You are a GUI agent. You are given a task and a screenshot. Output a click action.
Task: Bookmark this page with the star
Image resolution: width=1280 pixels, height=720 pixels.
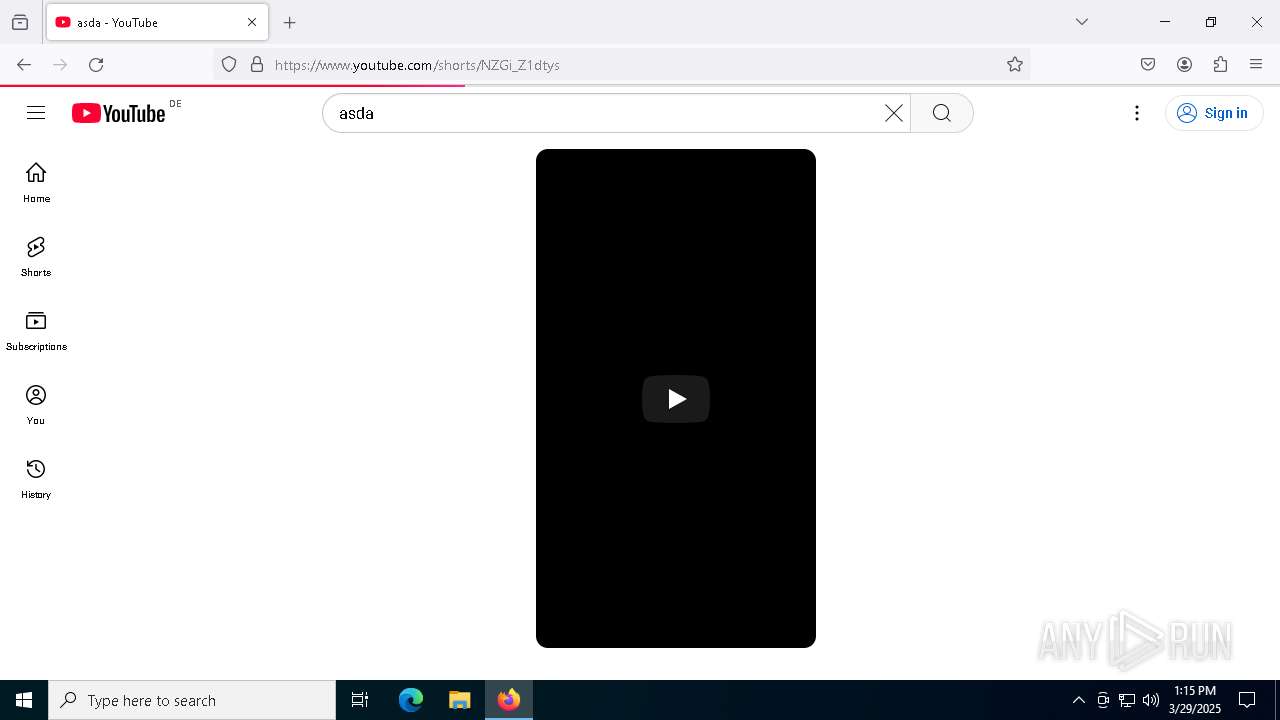(x=1015, y=64)
